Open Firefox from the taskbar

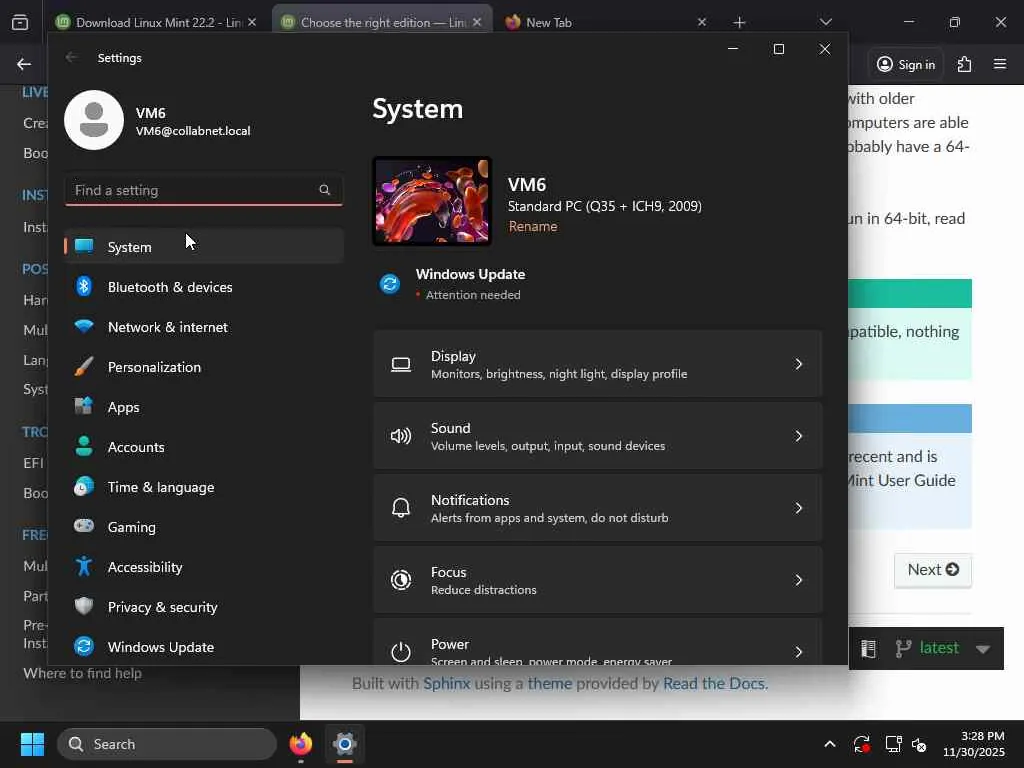(300, 744)
